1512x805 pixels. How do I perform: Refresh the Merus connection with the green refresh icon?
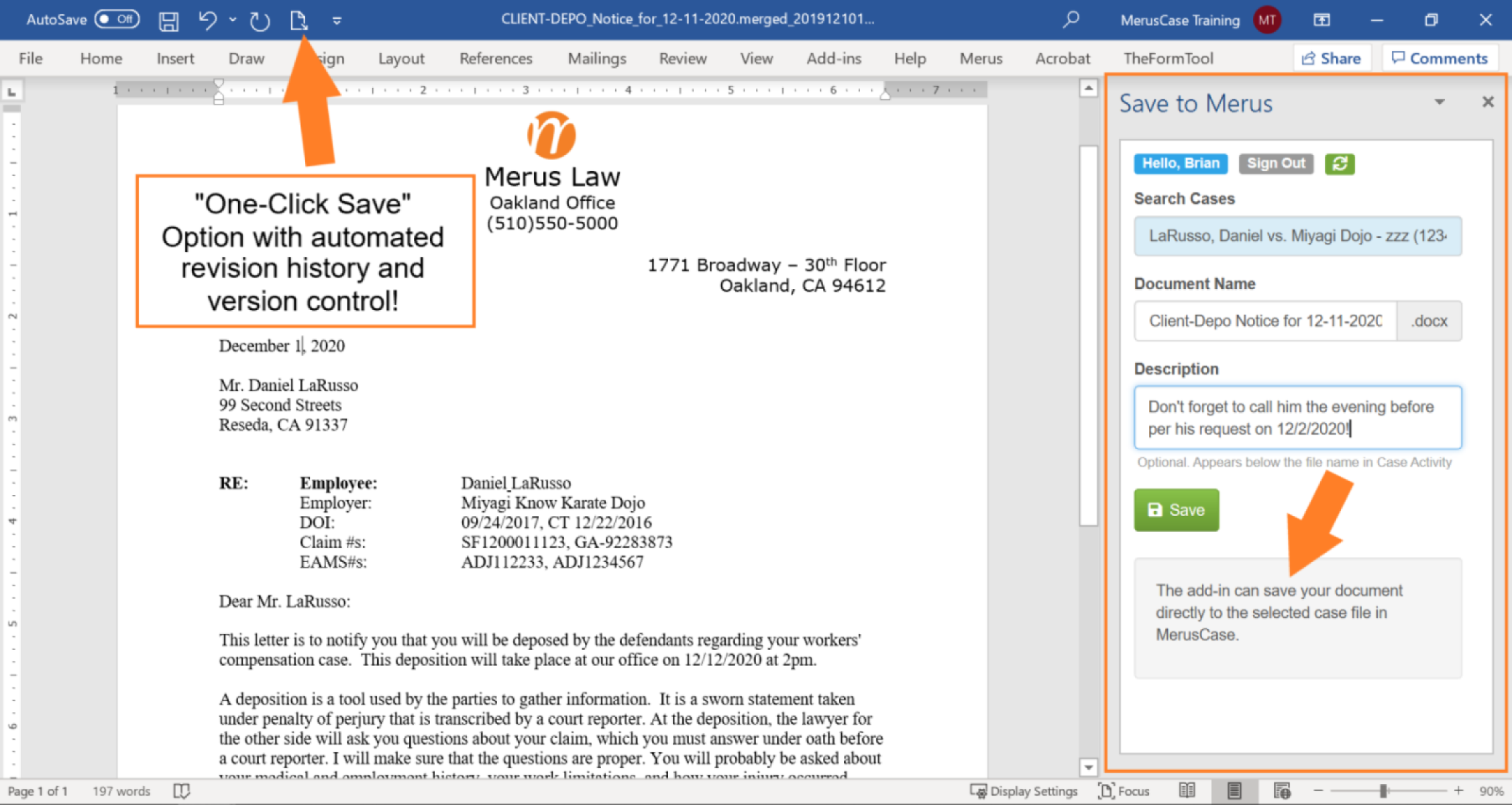[1339, 164]
